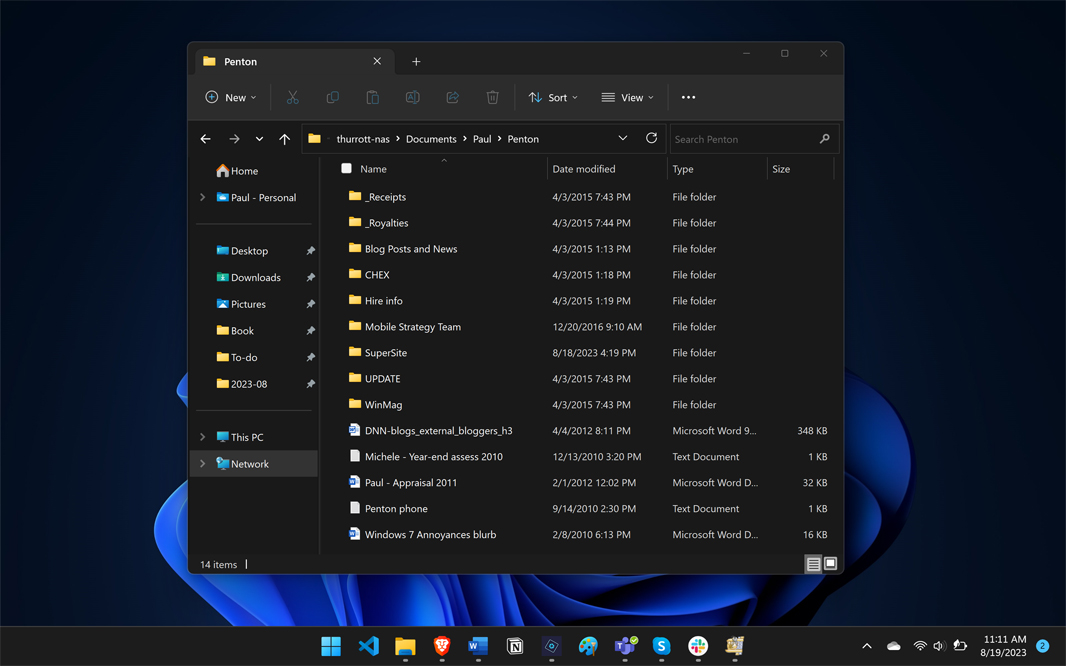Image resolution: width=1066 pixels, height=666 pixels.
Task: Click the Search Penton input field
Action: tap(744, 139)
